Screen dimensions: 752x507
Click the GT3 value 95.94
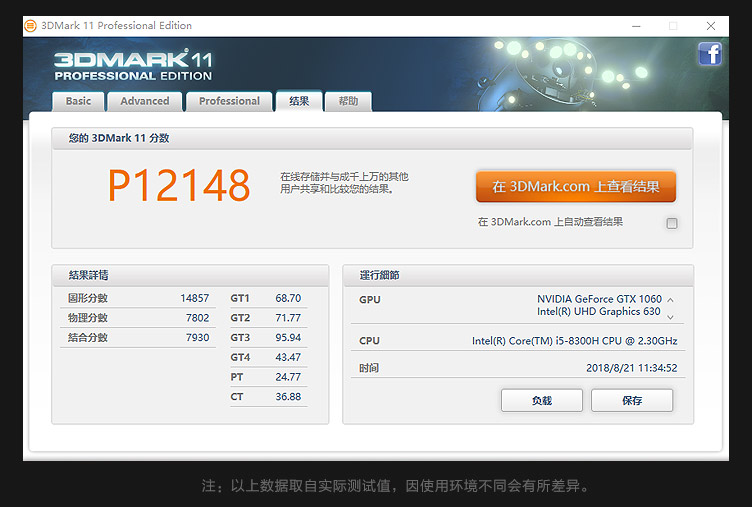288,338
